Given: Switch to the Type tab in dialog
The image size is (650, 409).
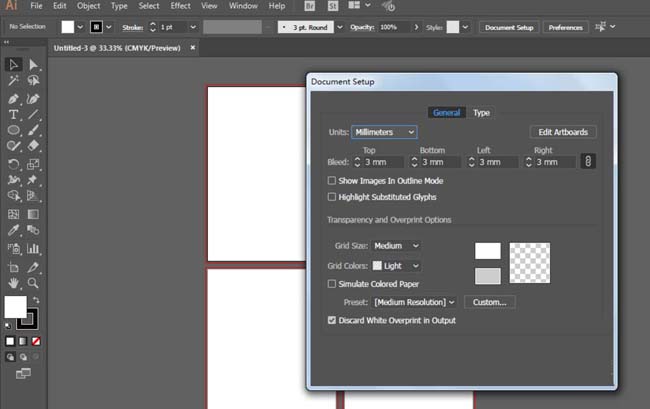Looking at the screenshot, I should coord(481,113).
